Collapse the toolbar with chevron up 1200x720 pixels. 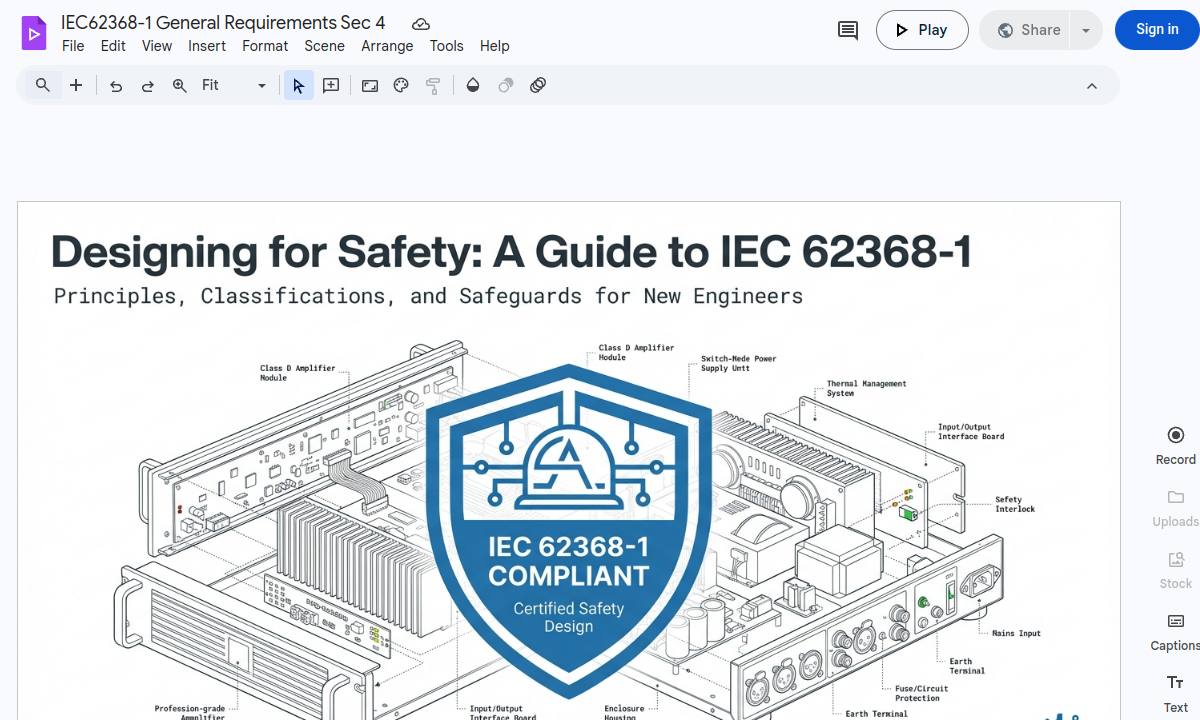[x=1092, y=86]
